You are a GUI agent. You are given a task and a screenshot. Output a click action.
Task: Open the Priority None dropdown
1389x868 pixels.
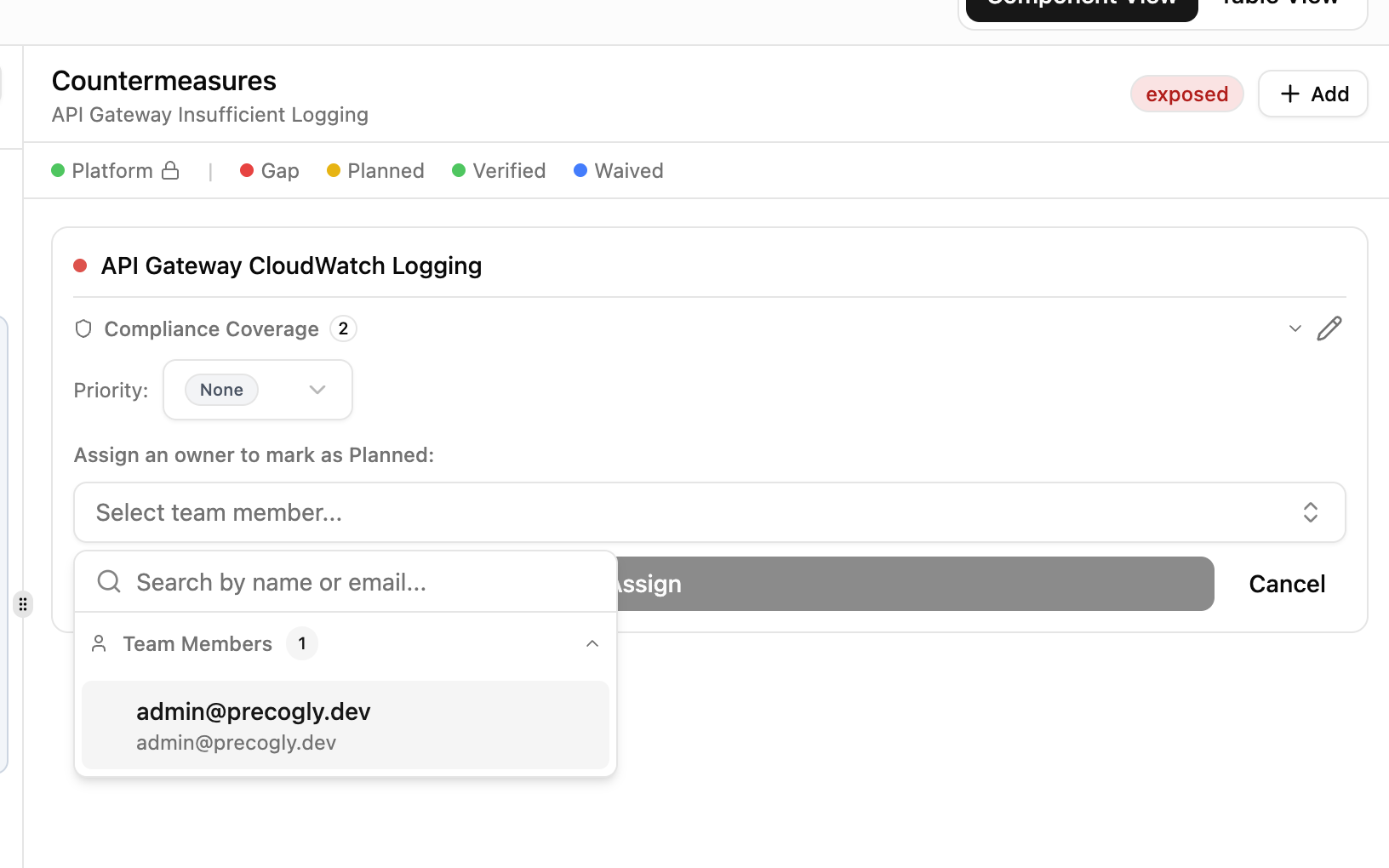tap(258, 390)
